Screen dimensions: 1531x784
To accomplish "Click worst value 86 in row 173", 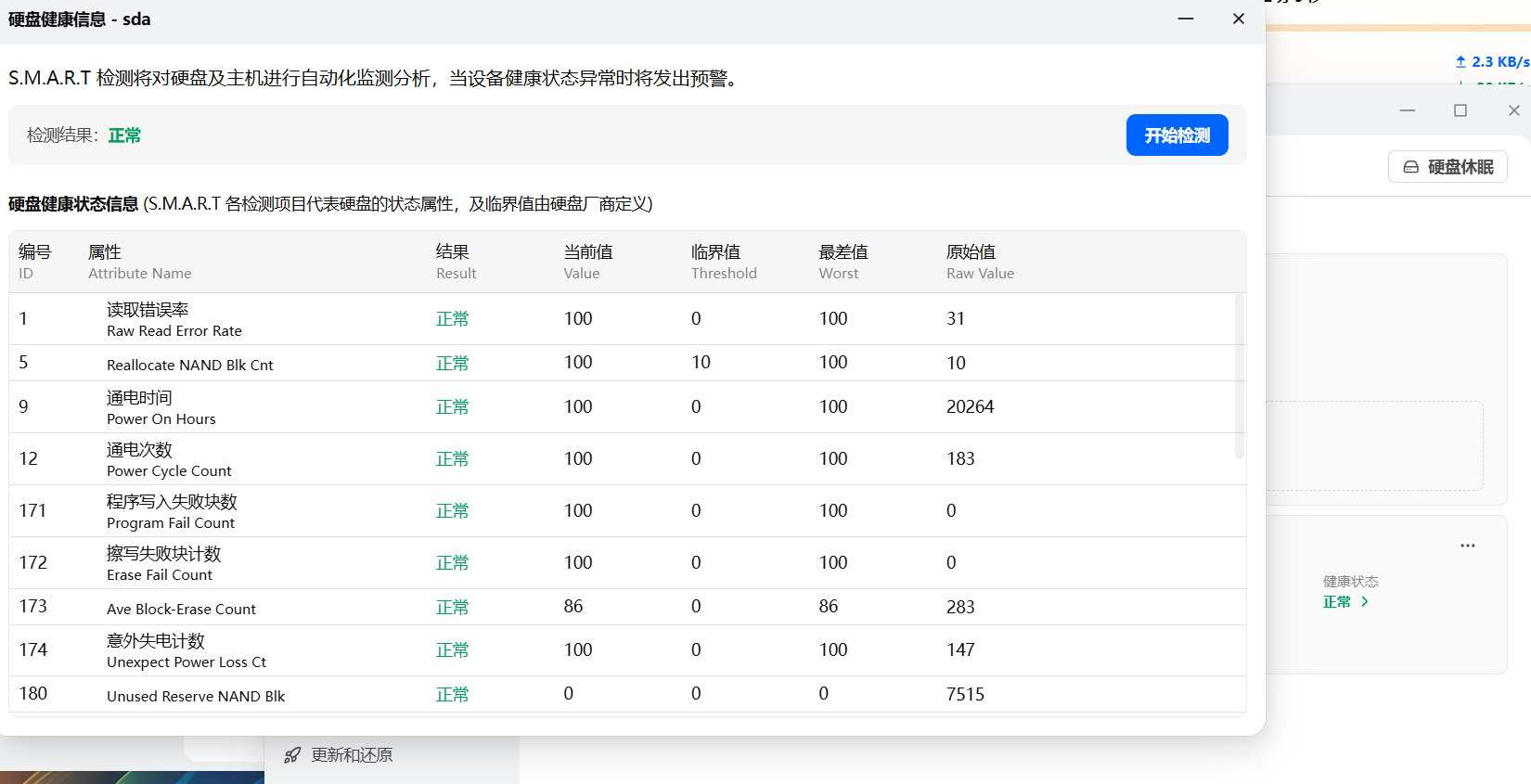I will click(x=829, y=607).
